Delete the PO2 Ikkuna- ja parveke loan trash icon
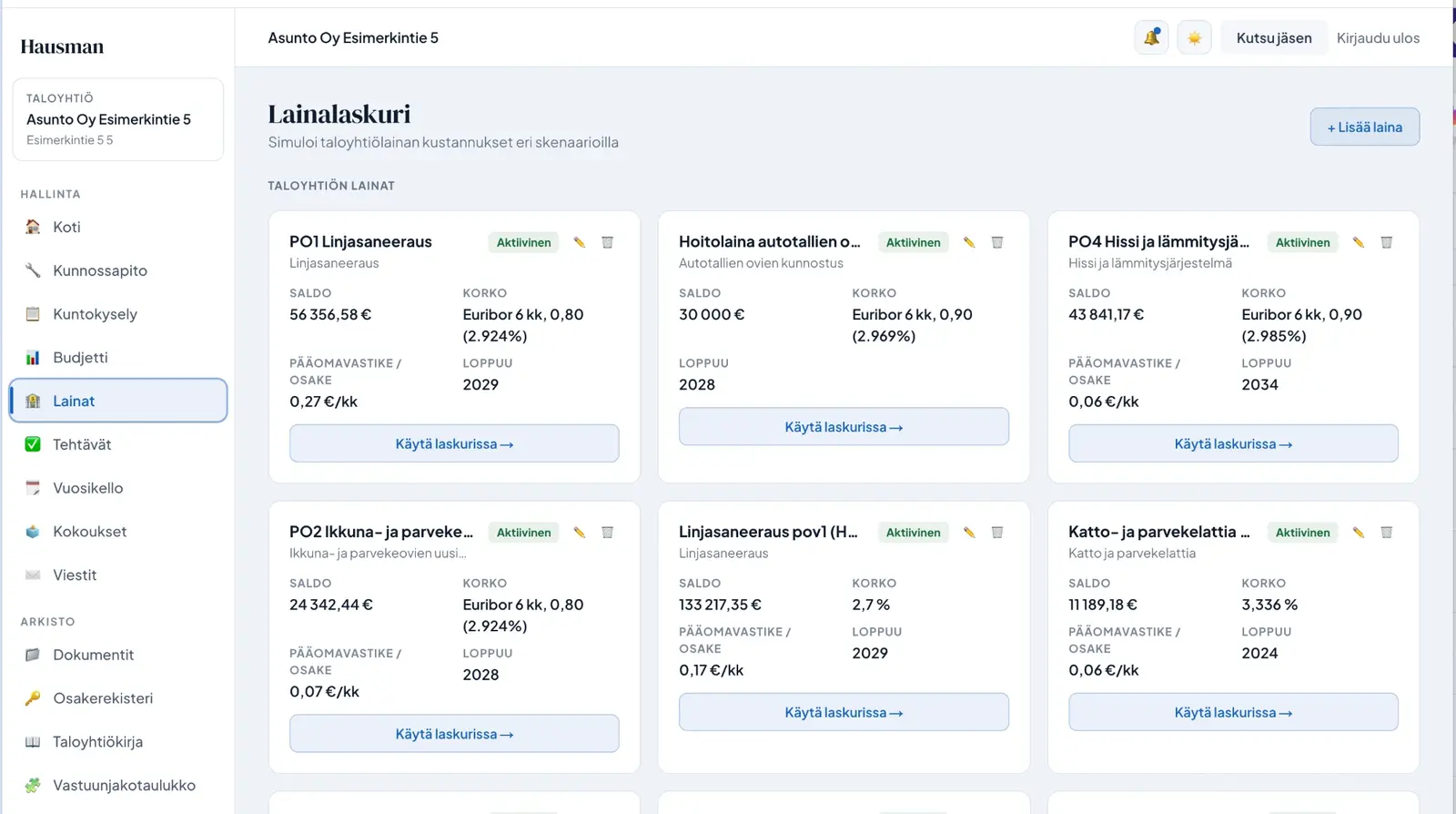This screenshot has height=814, width=1456. point(608,533)
